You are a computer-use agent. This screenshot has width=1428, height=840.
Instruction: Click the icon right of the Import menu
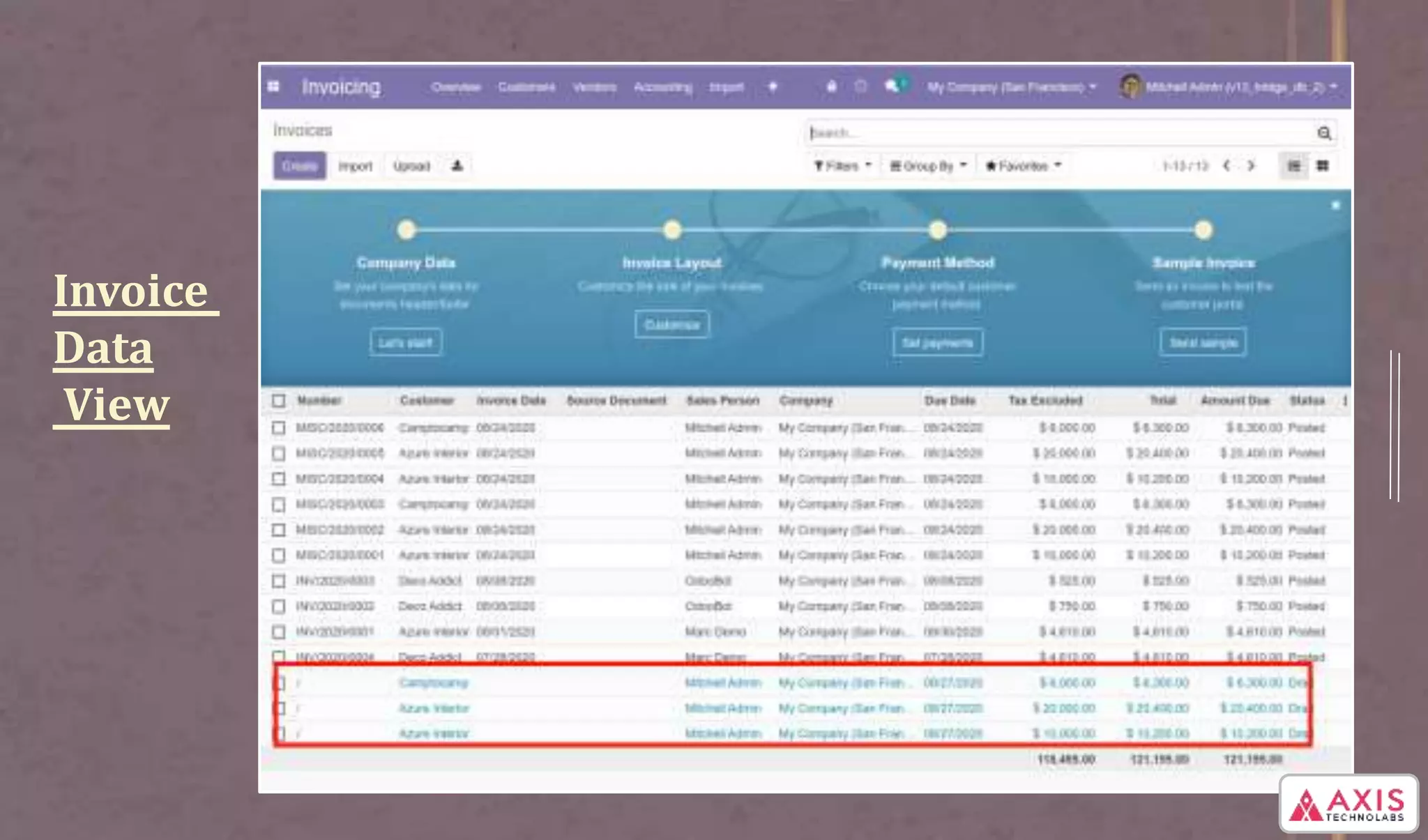coord(773,86)
